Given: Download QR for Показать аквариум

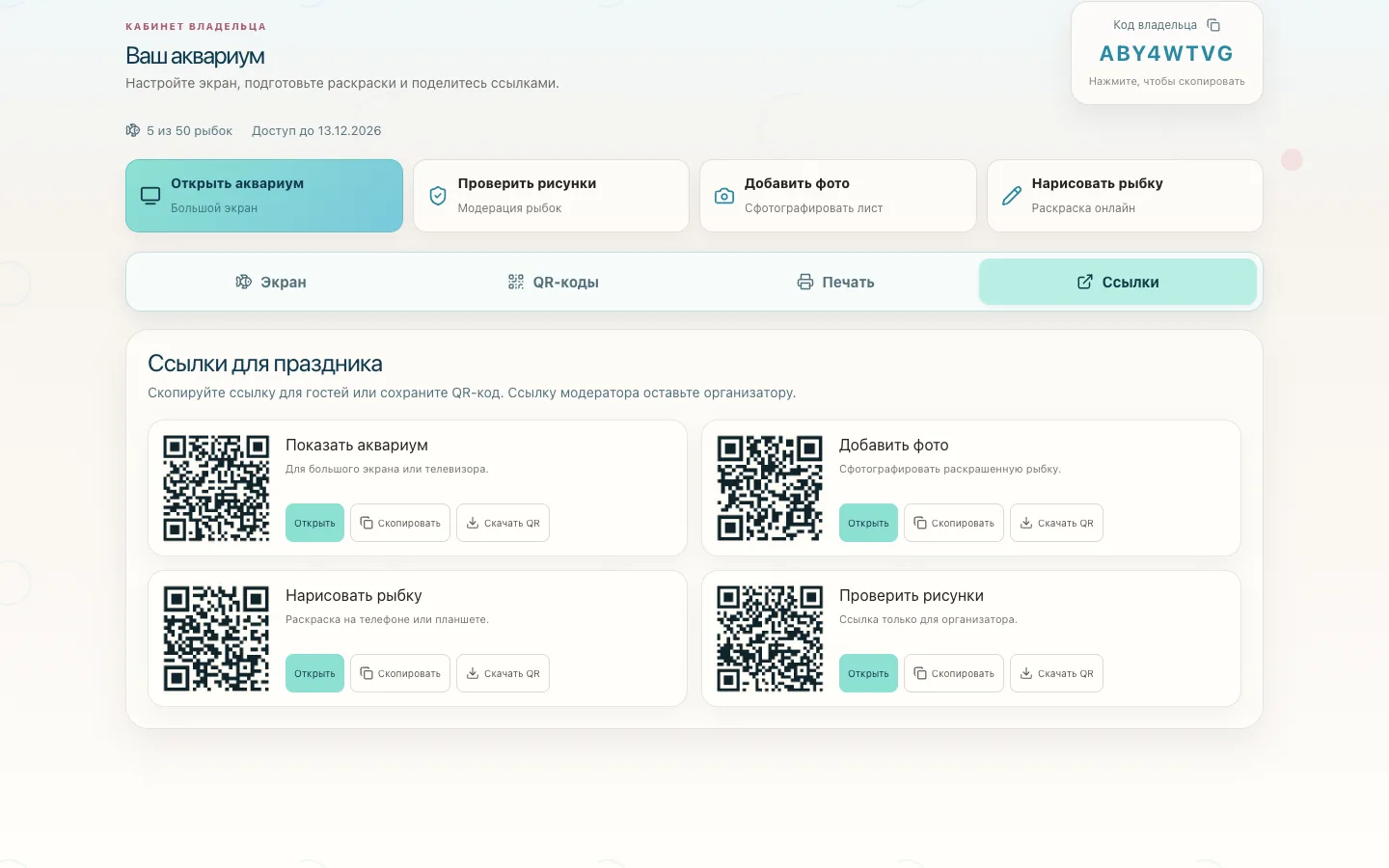Looking at the screenshot, I should click(503, 523).
